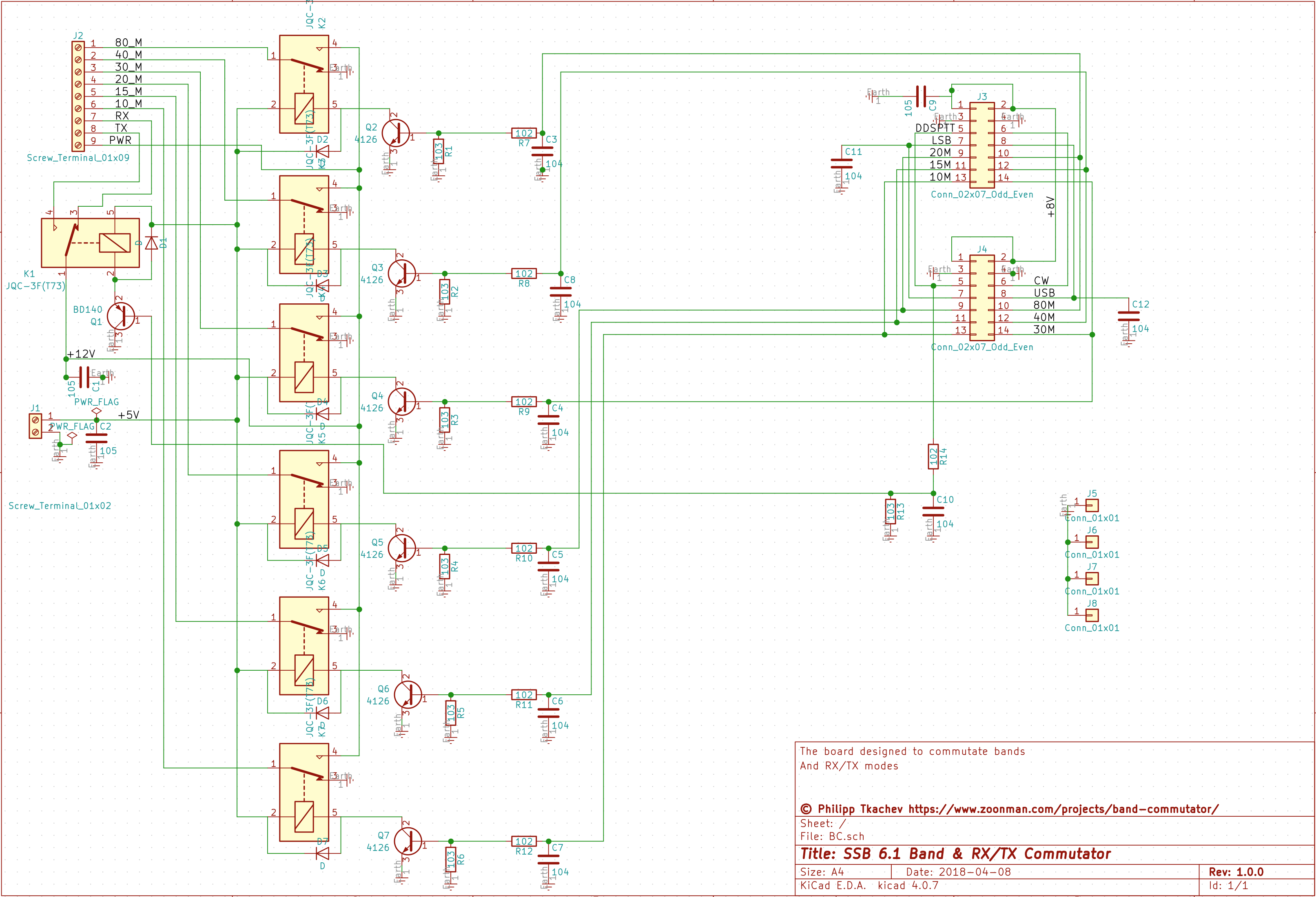Image resolution: width=1316 pixels, height=897 pixels.
Task: Open the zoonman.com band-commutator URL
Action: 1063,809
